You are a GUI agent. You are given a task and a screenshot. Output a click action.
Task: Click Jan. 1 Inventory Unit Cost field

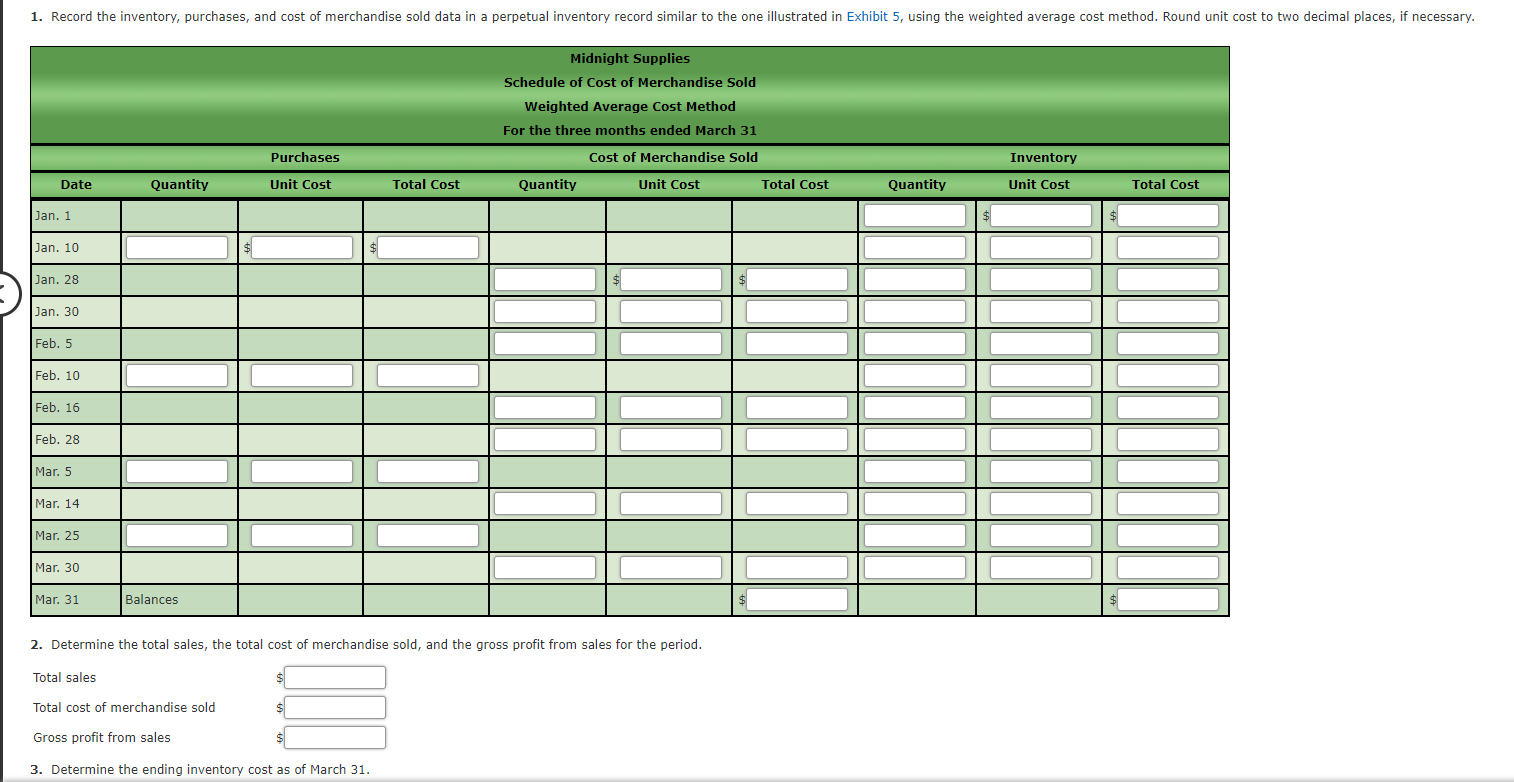[x=1041, y=215]
